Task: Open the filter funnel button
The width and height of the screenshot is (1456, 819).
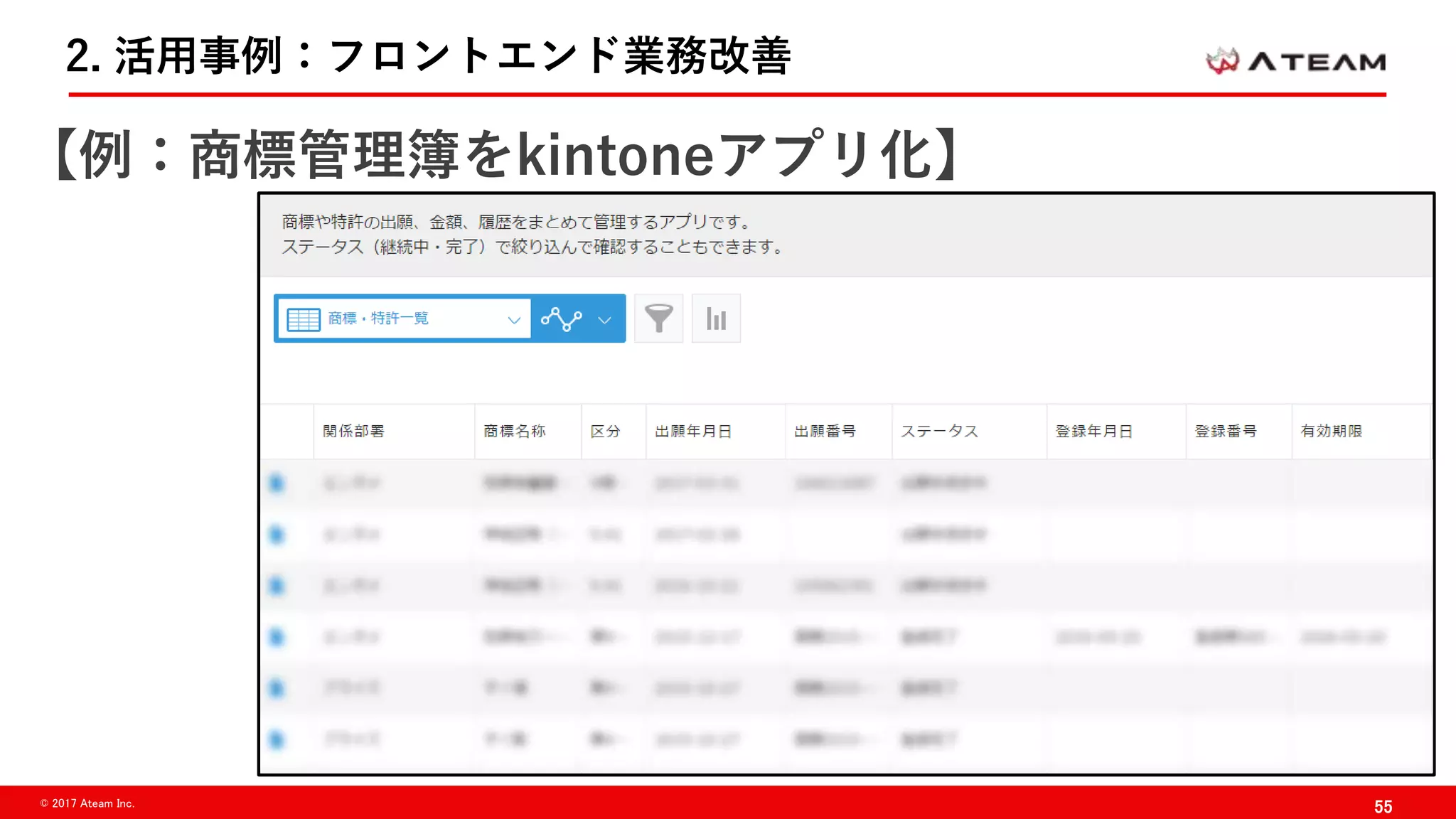Action: [x=658, y=318]
